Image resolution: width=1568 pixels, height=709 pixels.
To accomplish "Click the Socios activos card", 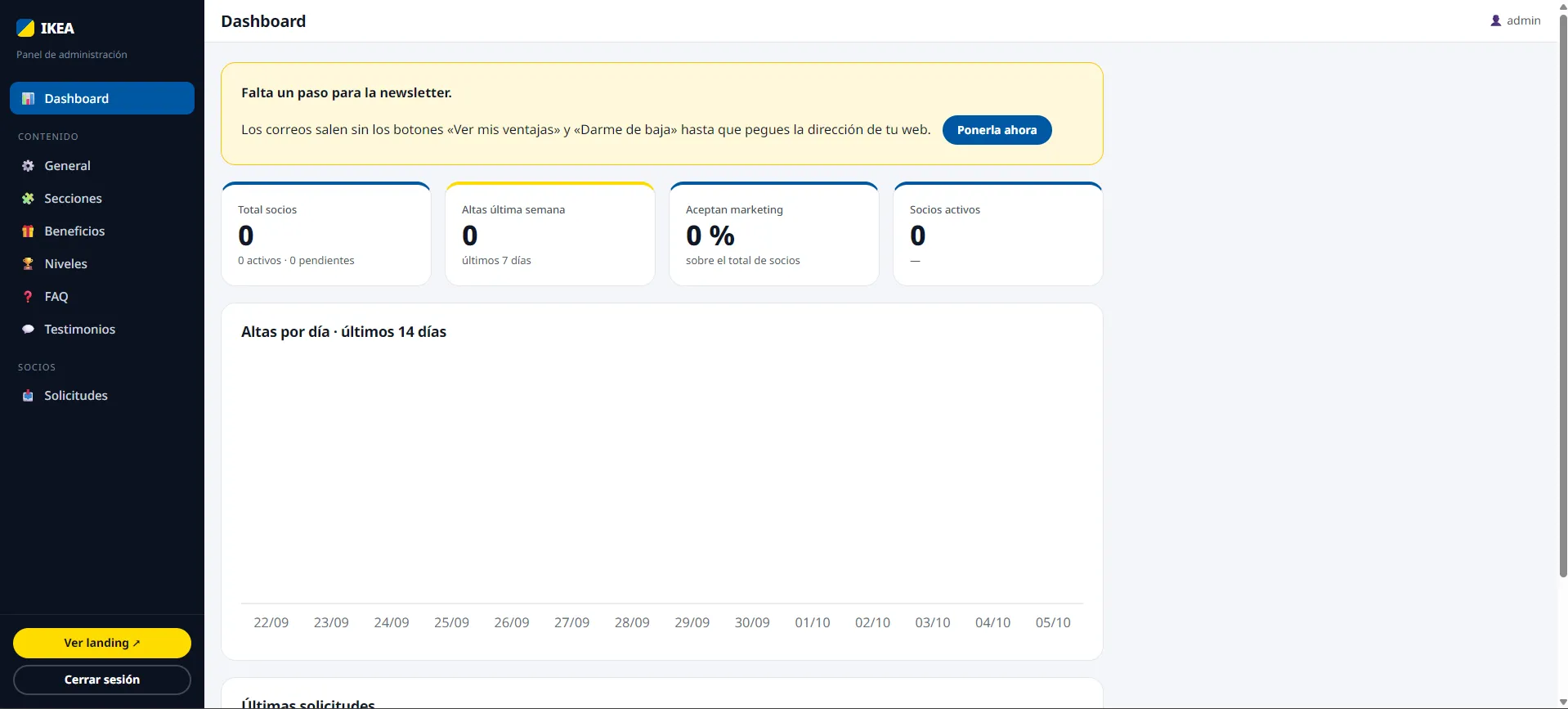I will (998, 234).
